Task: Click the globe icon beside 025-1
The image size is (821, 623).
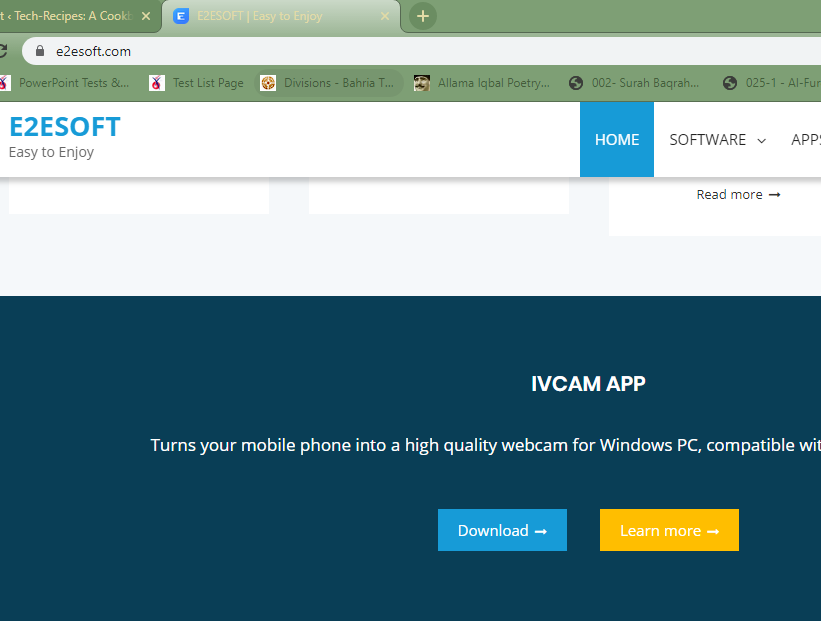Action: coord(730,83)
